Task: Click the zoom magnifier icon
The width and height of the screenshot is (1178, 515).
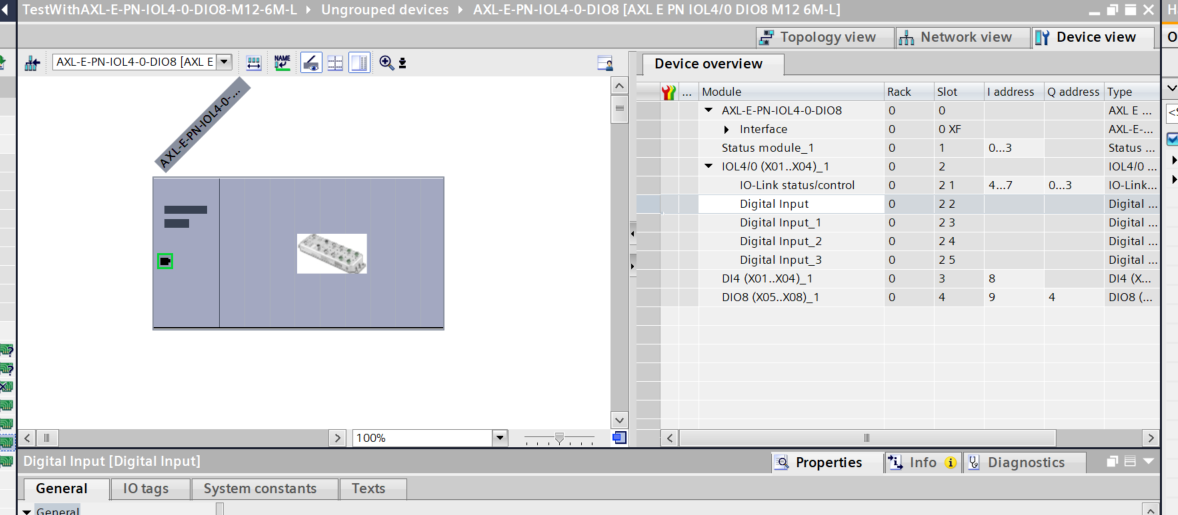Action: tap(386, 63)
